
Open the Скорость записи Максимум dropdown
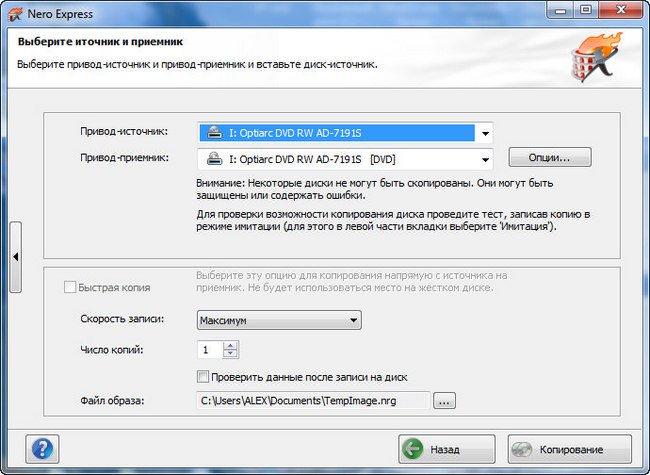[279, 320]
